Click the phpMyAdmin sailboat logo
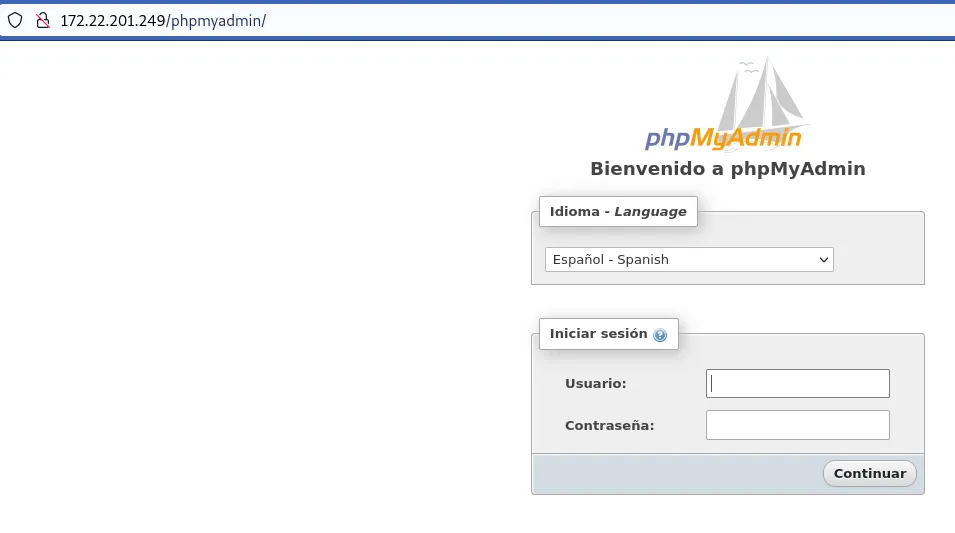955x533 pixels. pos(727,104)
